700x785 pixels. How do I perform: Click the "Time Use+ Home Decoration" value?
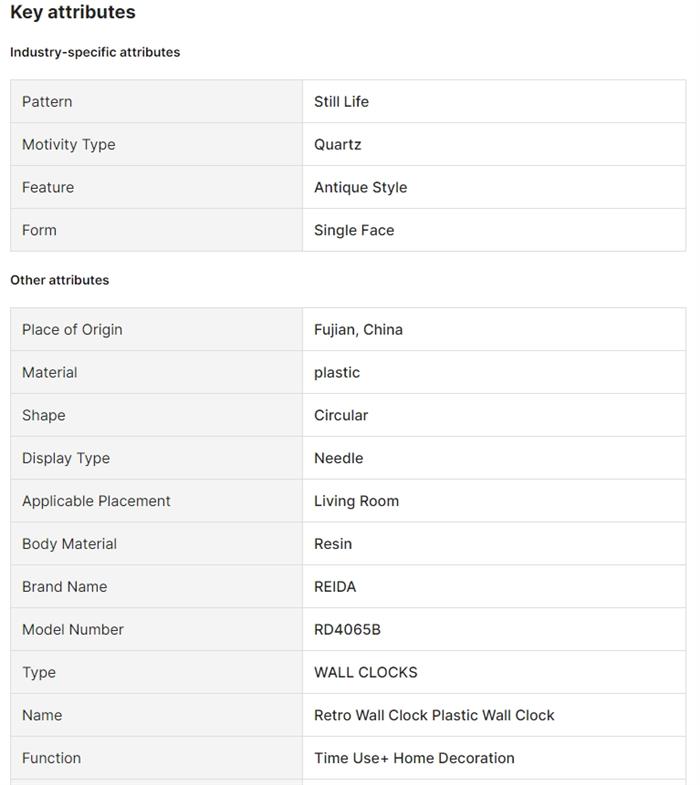[414, 759]
